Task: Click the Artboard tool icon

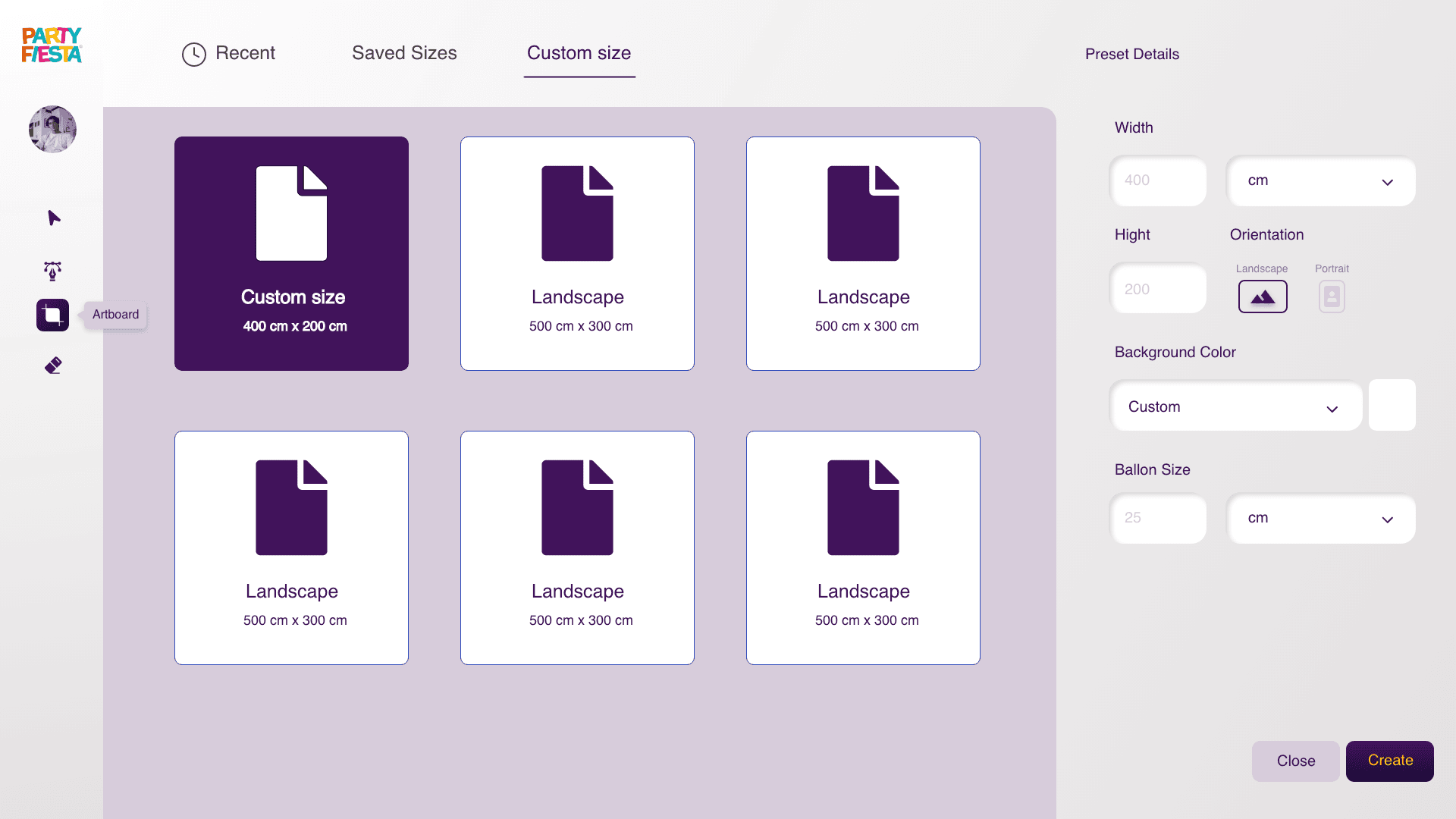Action: tap(52, 315)
